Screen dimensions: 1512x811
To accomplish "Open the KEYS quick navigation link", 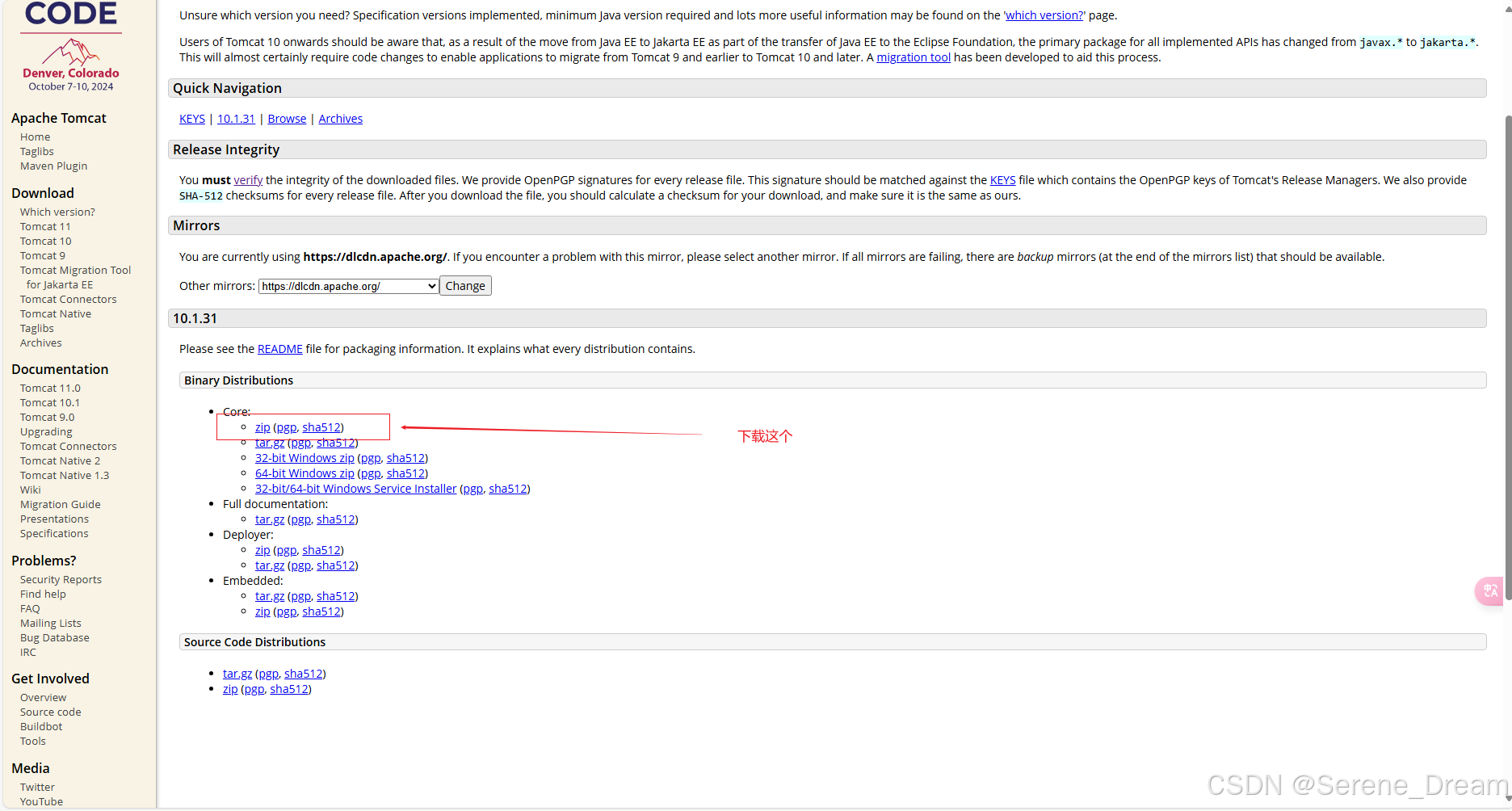I will pyautogui.click(x=192, y=119).
